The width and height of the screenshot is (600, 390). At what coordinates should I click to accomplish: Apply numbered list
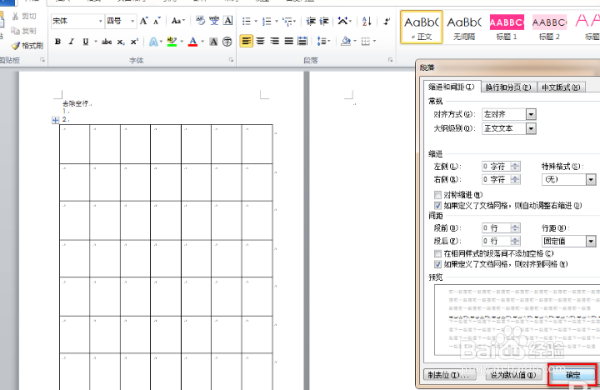(267, 21)
